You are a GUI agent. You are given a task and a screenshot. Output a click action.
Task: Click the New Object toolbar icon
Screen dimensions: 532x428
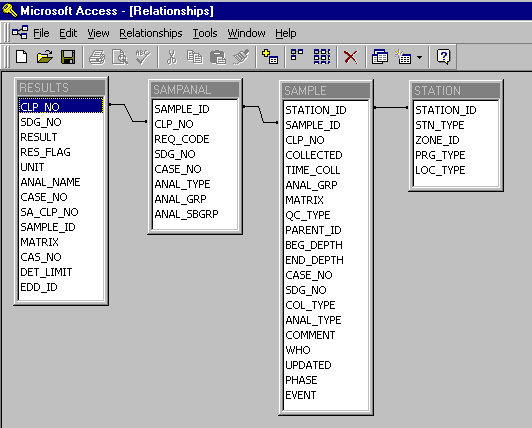tap(404, 57)
